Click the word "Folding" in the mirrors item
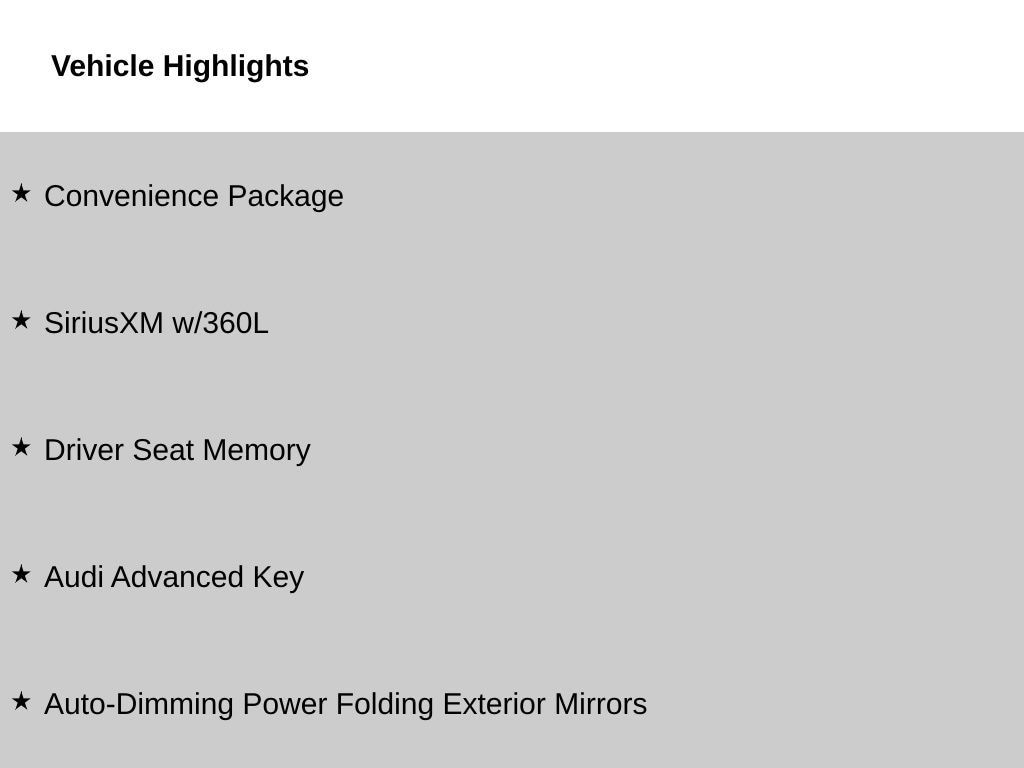Viewport: 1024px width, 768px height. (385, 704)
